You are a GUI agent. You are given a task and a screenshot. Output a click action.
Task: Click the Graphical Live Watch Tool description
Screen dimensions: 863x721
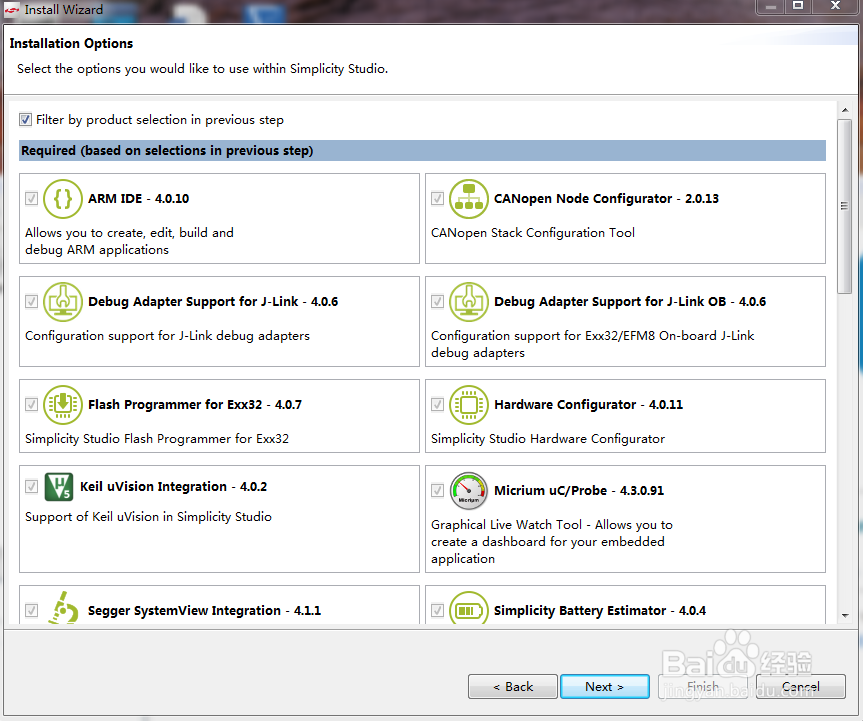pos(551,542)
